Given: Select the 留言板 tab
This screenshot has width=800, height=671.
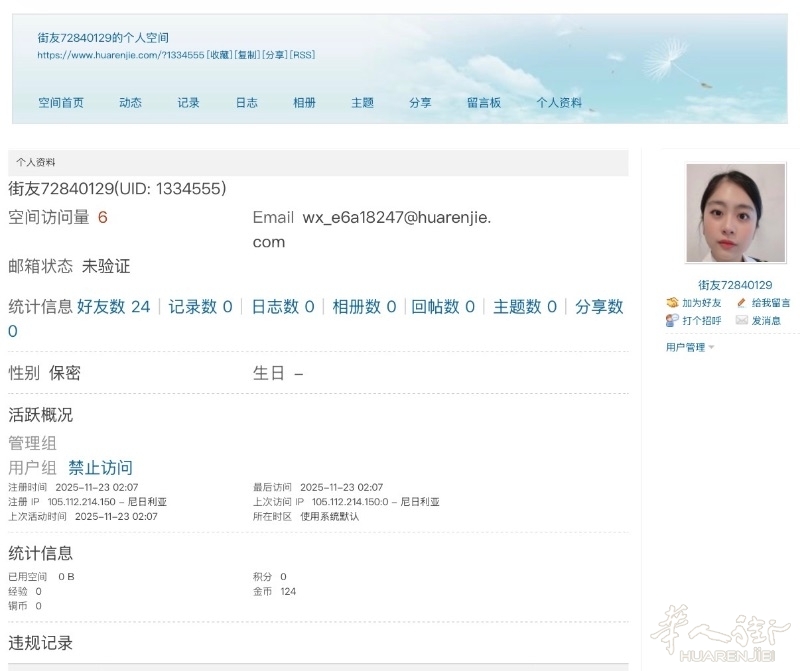Looking at the screenshot, I should (x=483, y=102).
